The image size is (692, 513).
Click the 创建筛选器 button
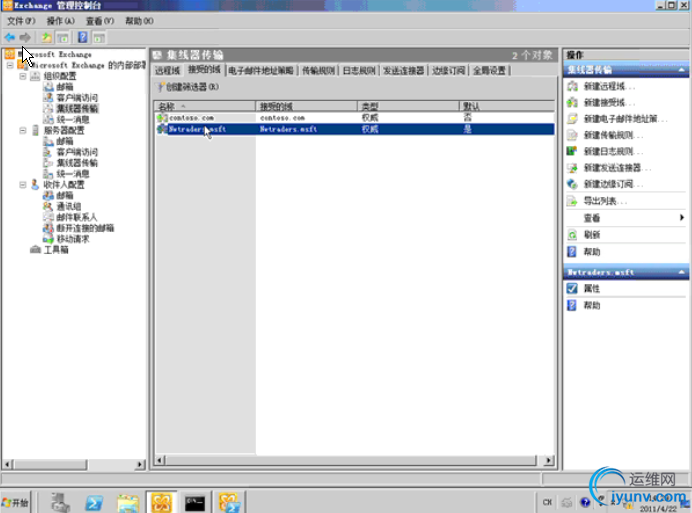point(188,87)
